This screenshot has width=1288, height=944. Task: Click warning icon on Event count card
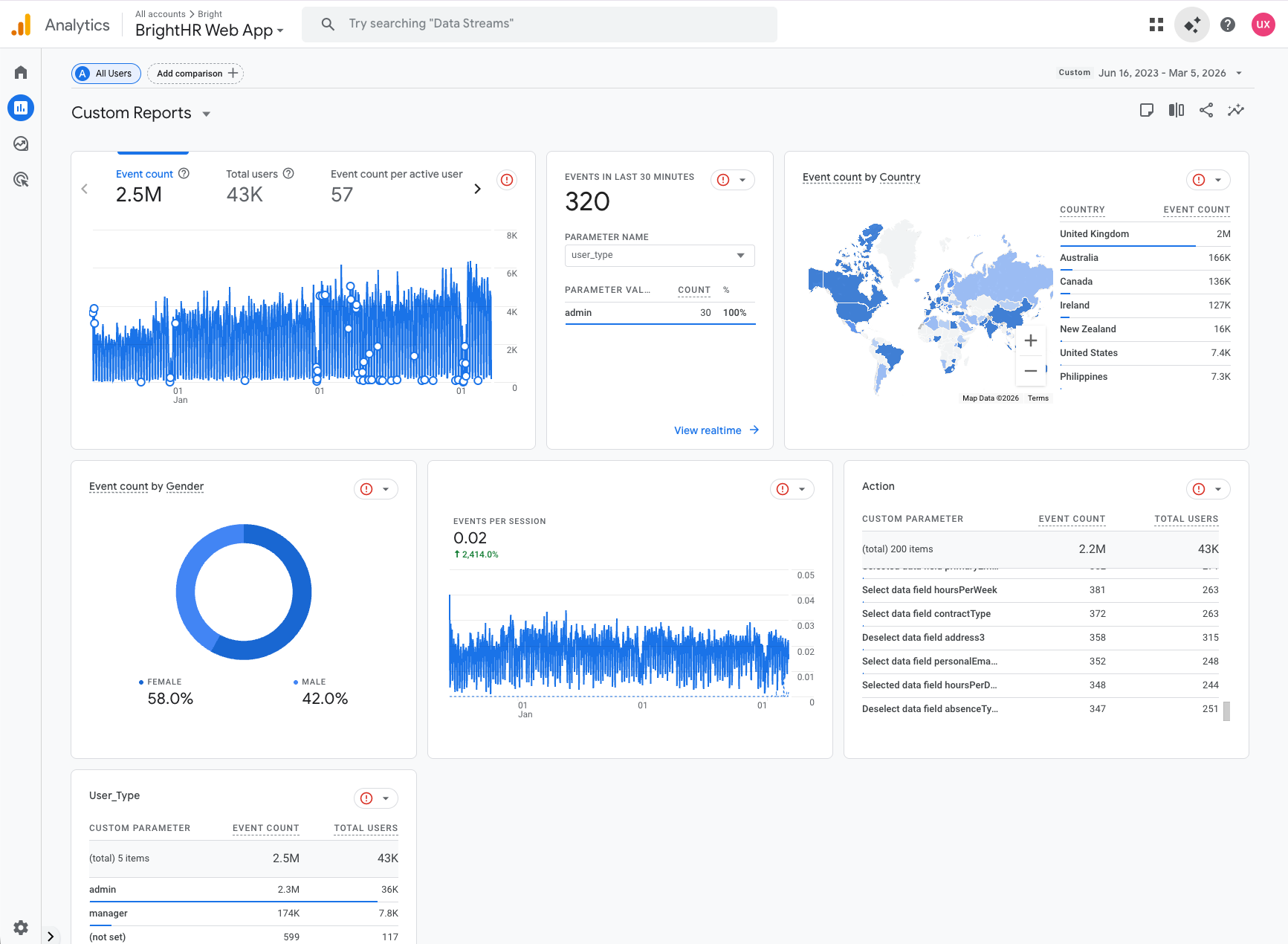point(507,180)
